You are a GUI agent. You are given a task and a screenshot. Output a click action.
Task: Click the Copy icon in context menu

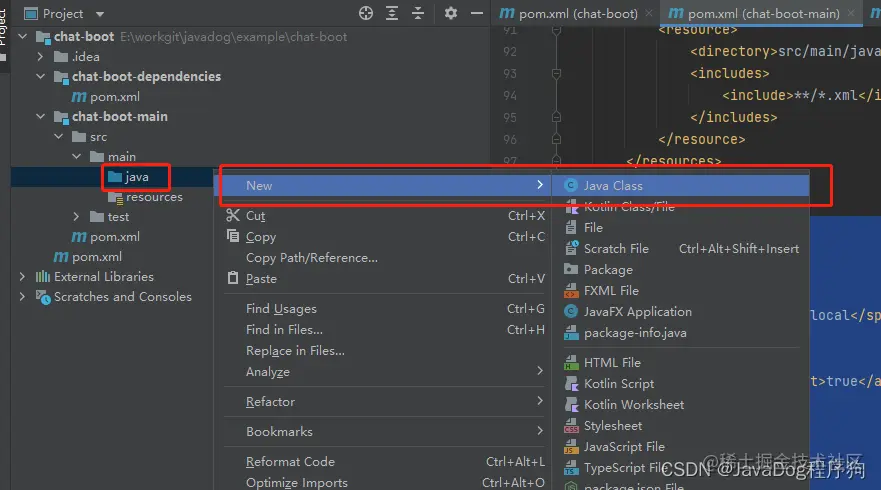233,236
